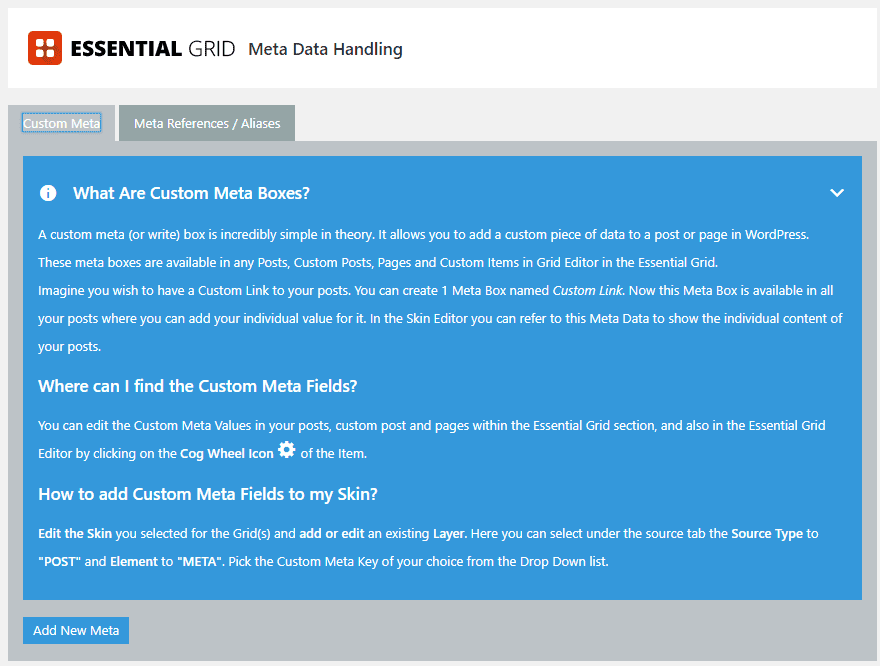Click the bold "POST" text

59,562
